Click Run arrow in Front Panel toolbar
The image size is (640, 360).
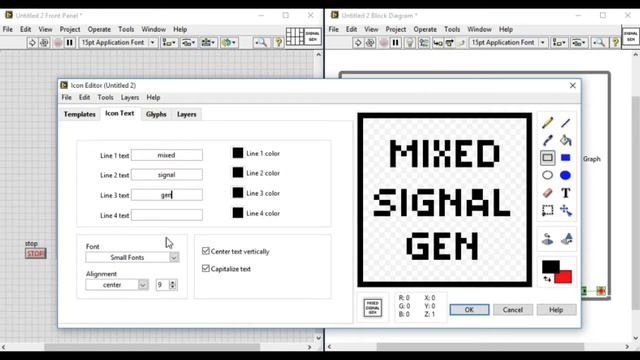click(32, 42)
